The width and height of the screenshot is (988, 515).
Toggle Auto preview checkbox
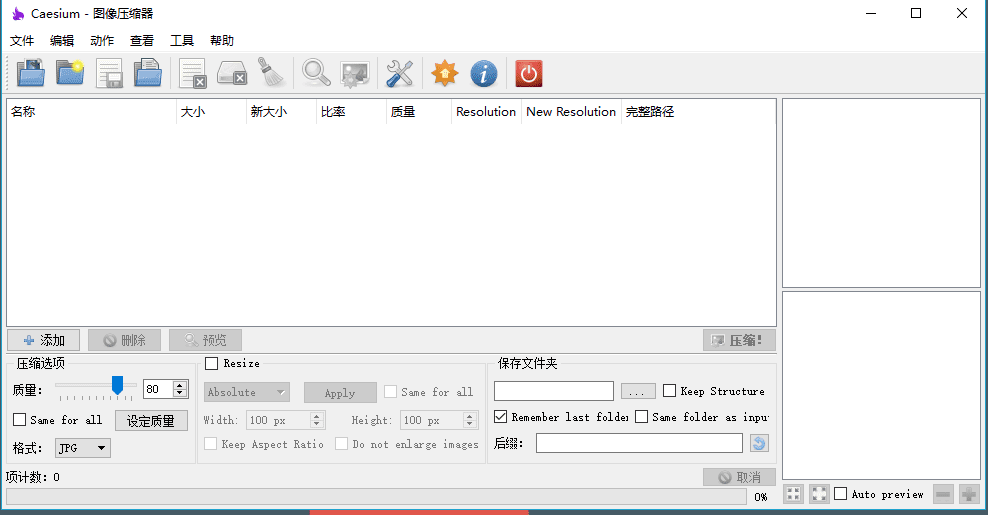pyautogui.click(x=841, y=494)
